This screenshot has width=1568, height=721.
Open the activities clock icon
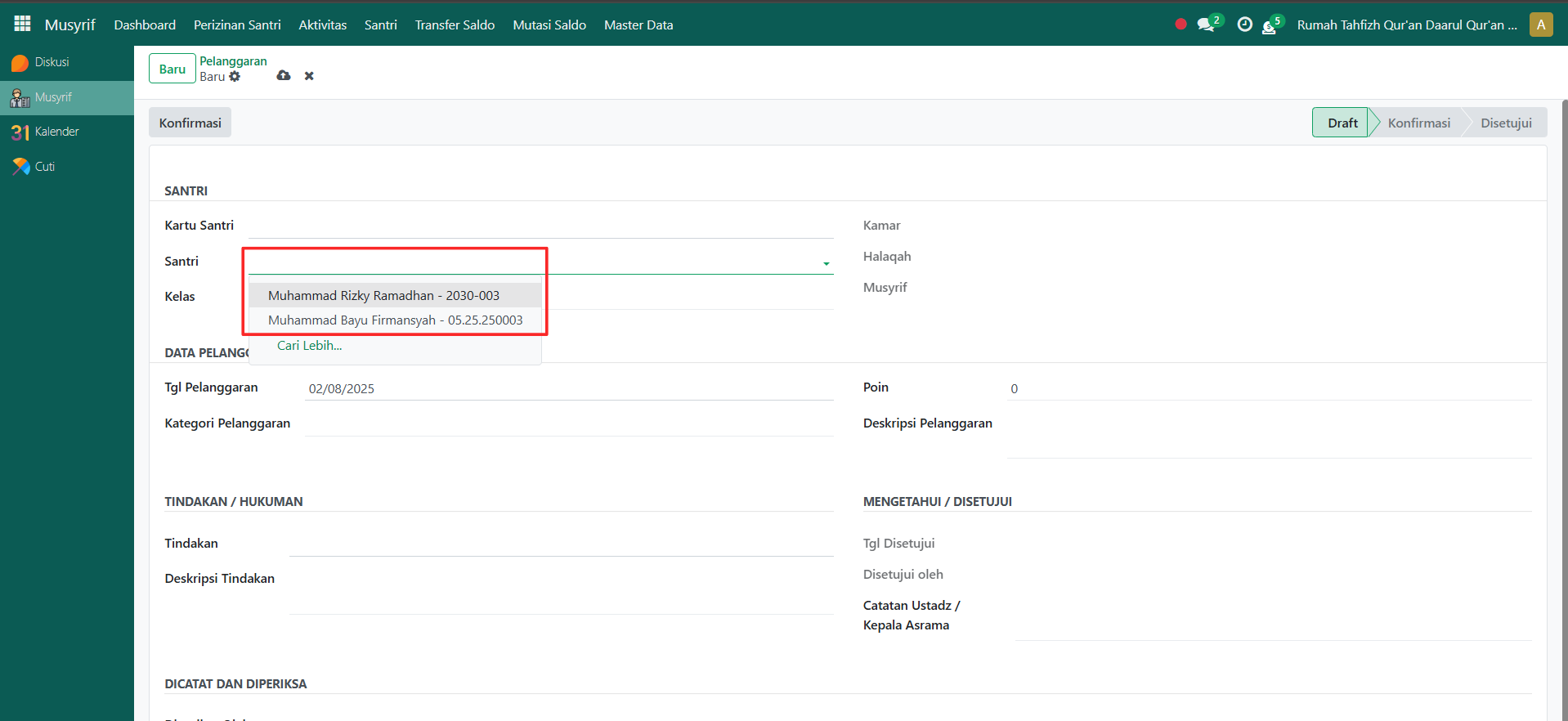click(1244, 25)
